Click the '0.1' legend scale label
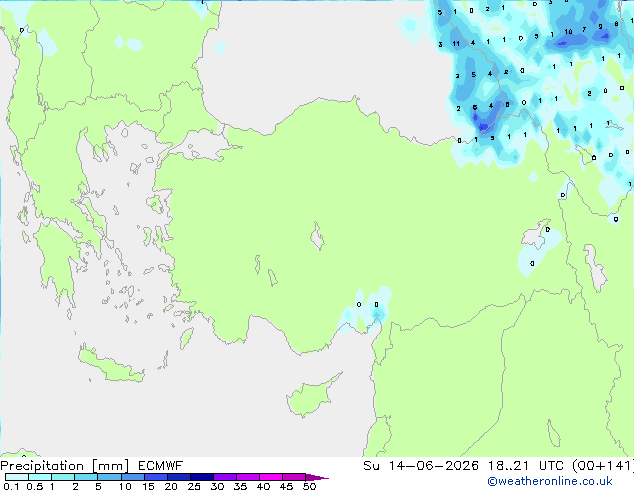Viewport: 634px width, 490px height. pos(11,486)
